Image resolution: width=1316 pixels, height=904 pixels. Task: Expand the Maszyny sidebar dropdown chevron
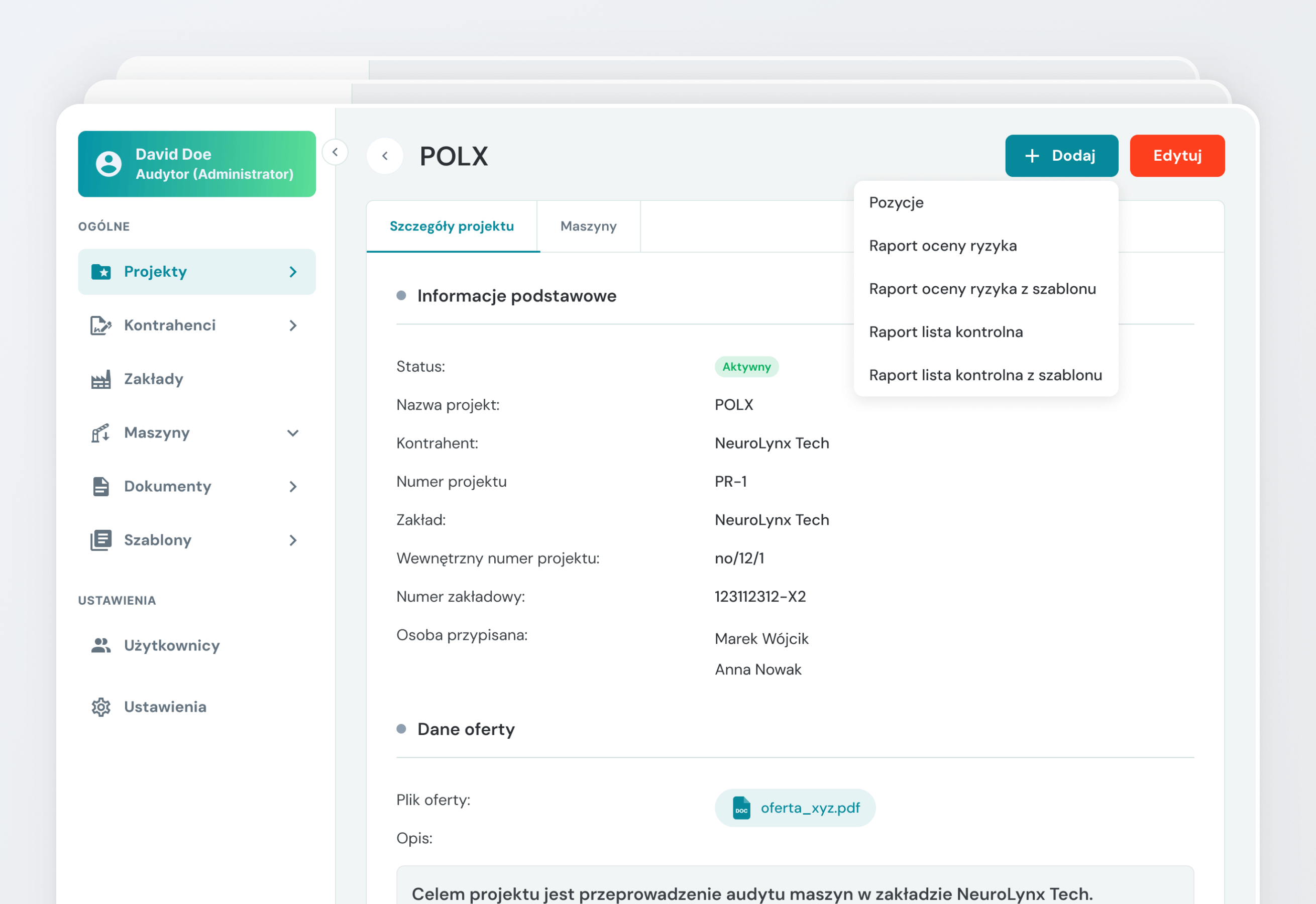pyautogui.click(x=293, y=433)
